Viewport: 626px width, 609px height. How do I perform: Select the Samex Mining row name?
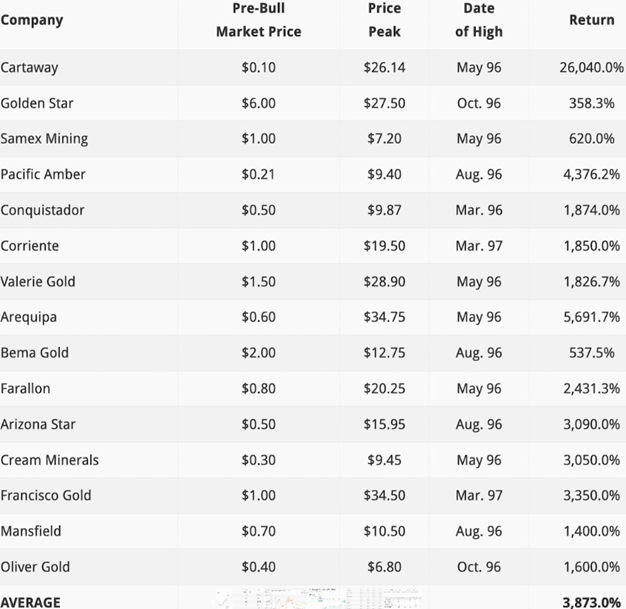44,139
